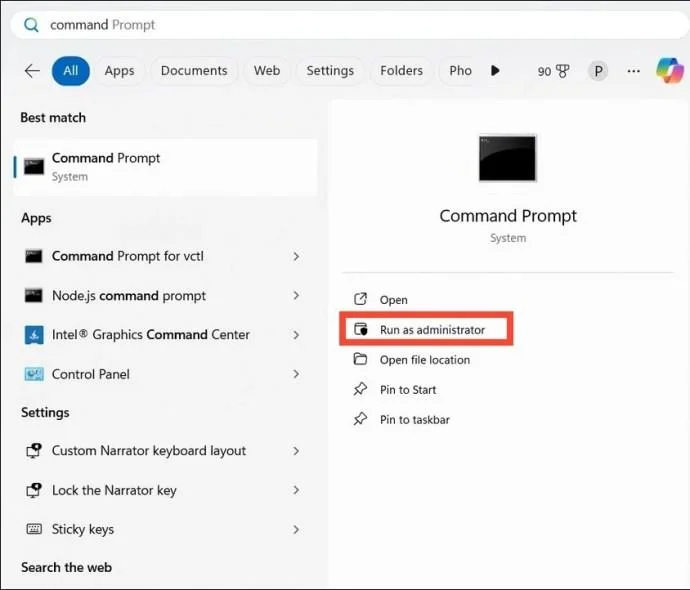
Task: Click the Command Prompt best match icon
Action: point(34,167)
